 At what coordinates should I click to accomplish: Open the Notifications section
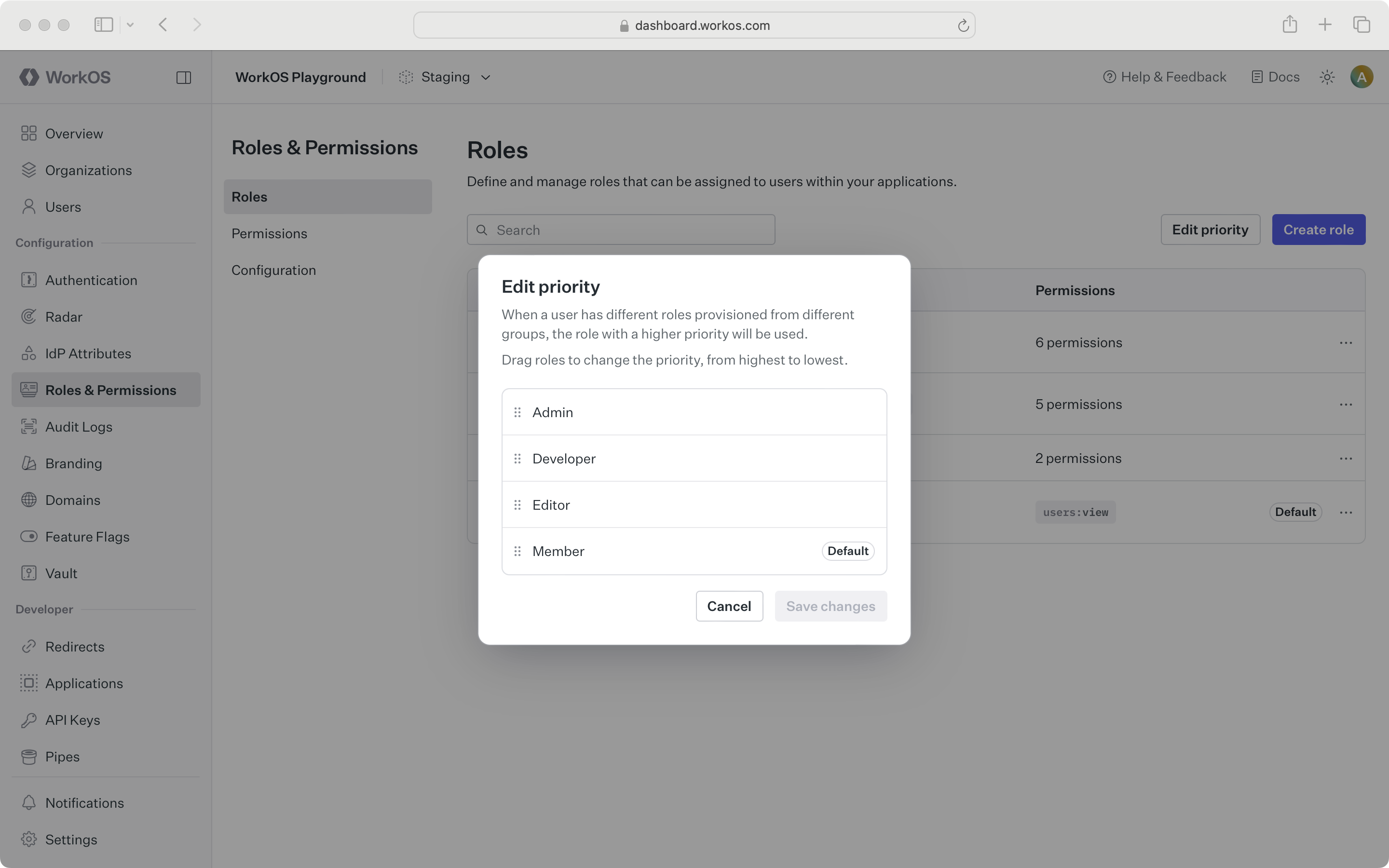[84, 802]
